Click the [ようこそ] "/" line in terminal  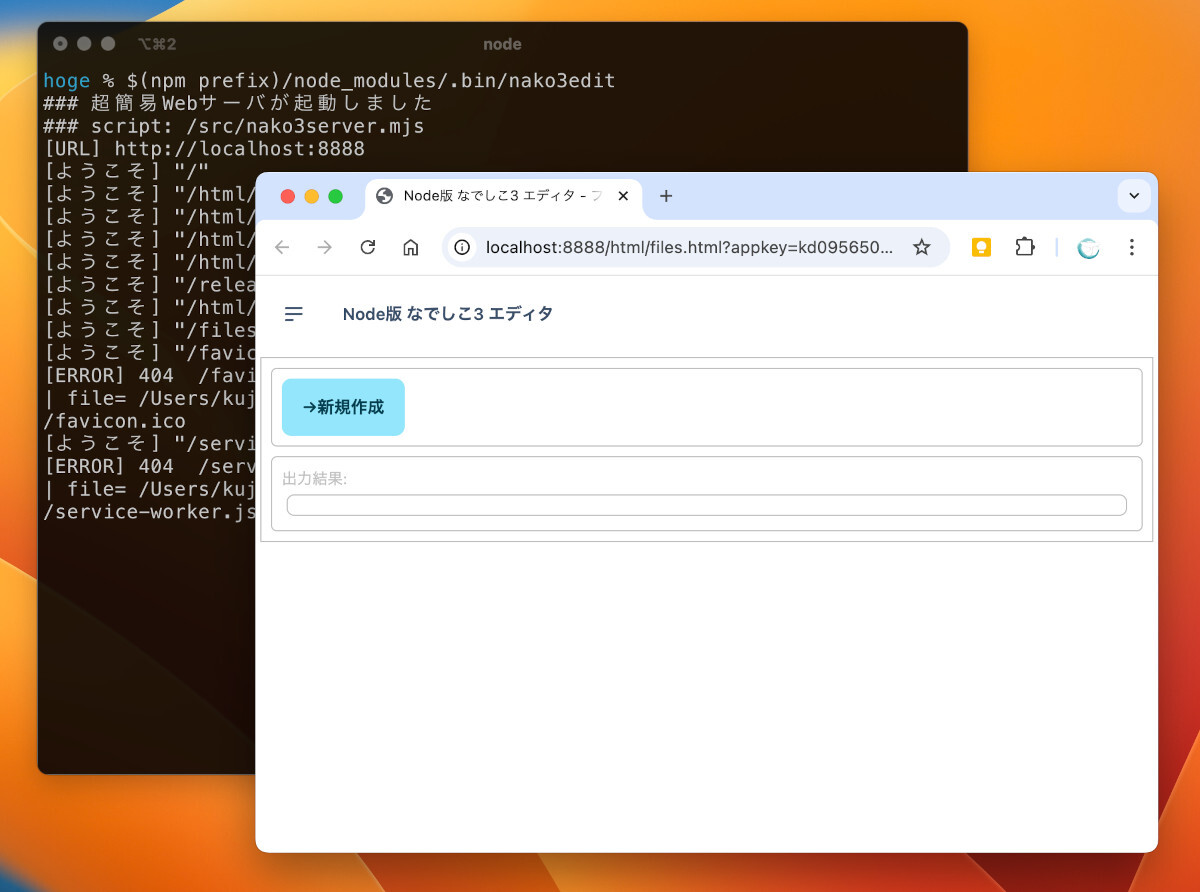tap(126, 173)
